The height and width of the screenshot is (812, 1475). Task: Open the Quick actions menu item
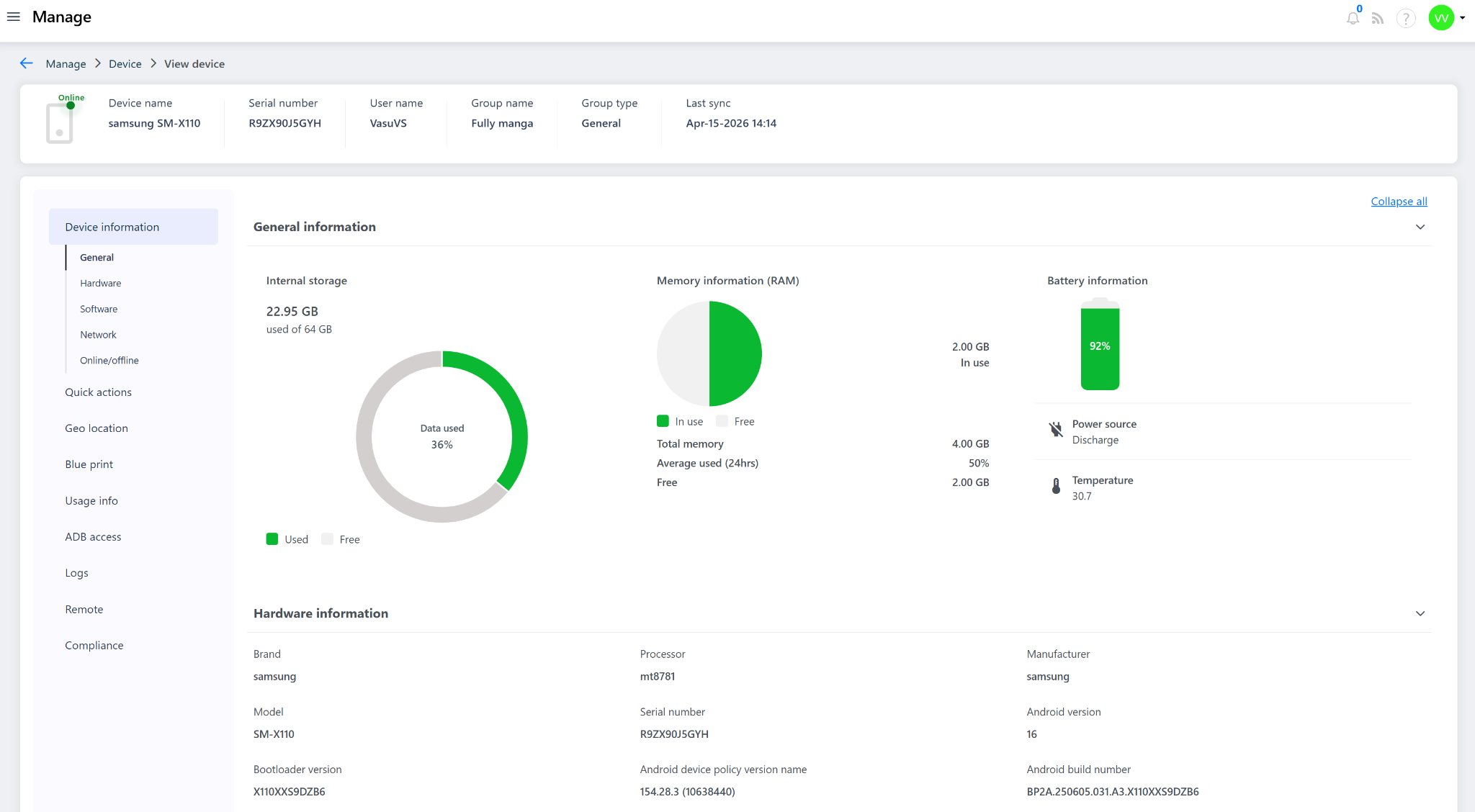point(98,392)
